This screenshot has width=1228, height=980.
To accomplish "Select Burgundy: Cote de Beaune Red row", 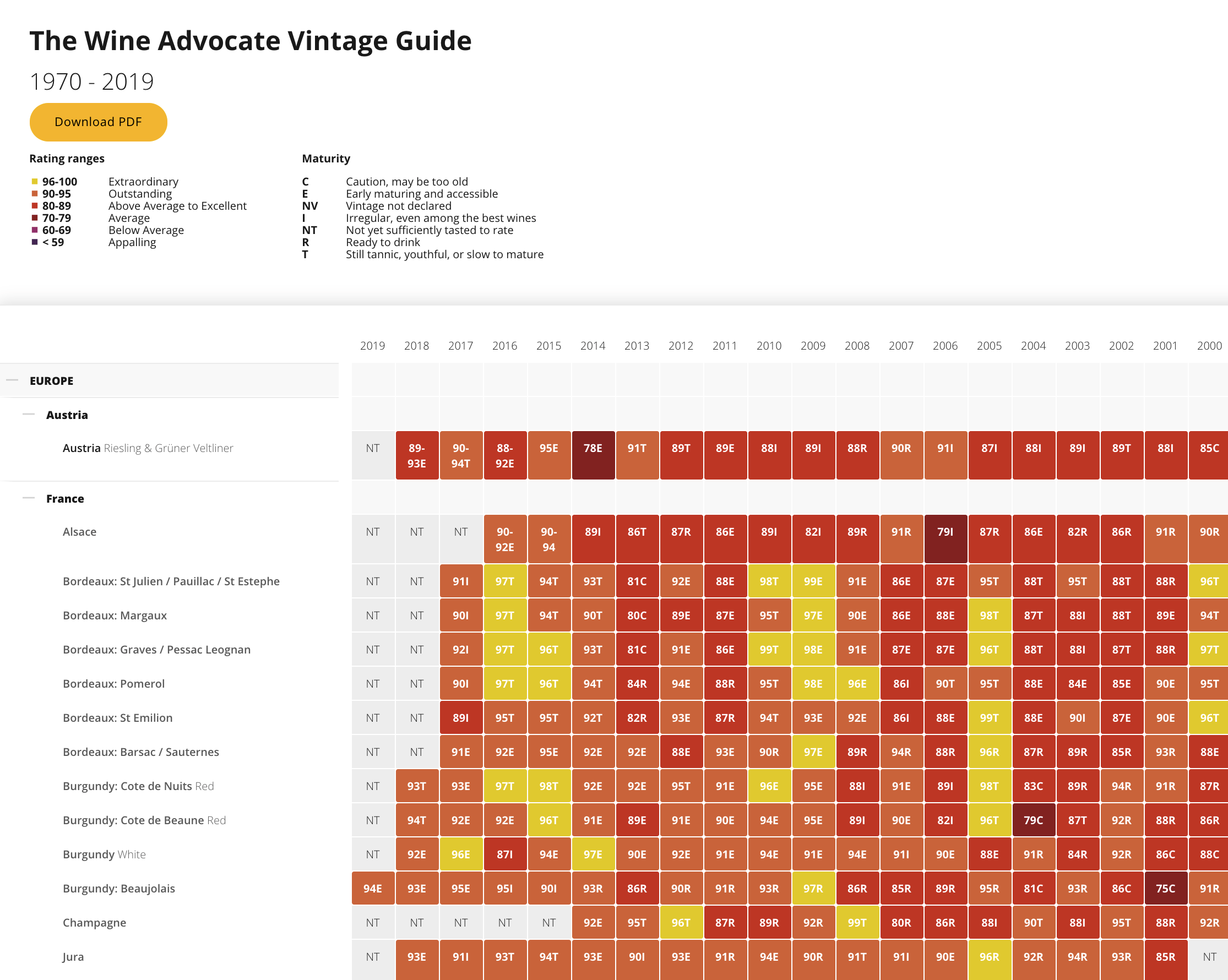I will click(x=144, y=820).
